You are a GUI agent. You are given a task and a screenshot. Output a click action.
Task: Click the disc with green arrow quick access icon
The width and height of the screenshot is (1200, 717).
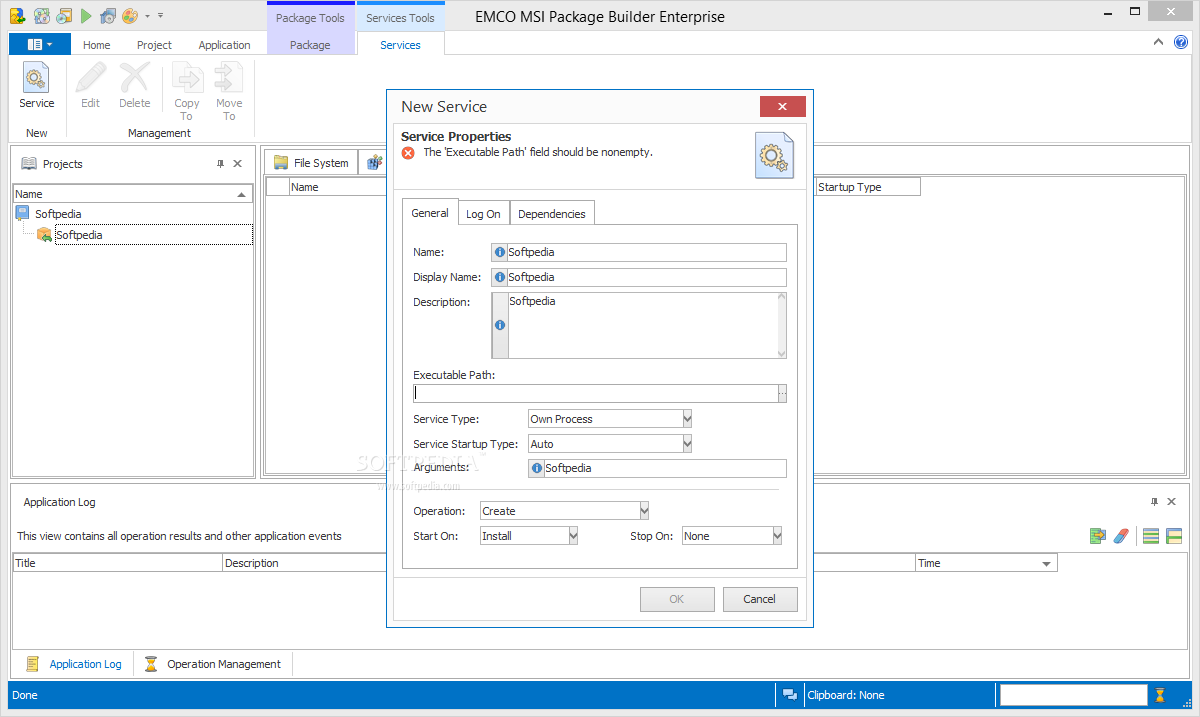(42, 16)
